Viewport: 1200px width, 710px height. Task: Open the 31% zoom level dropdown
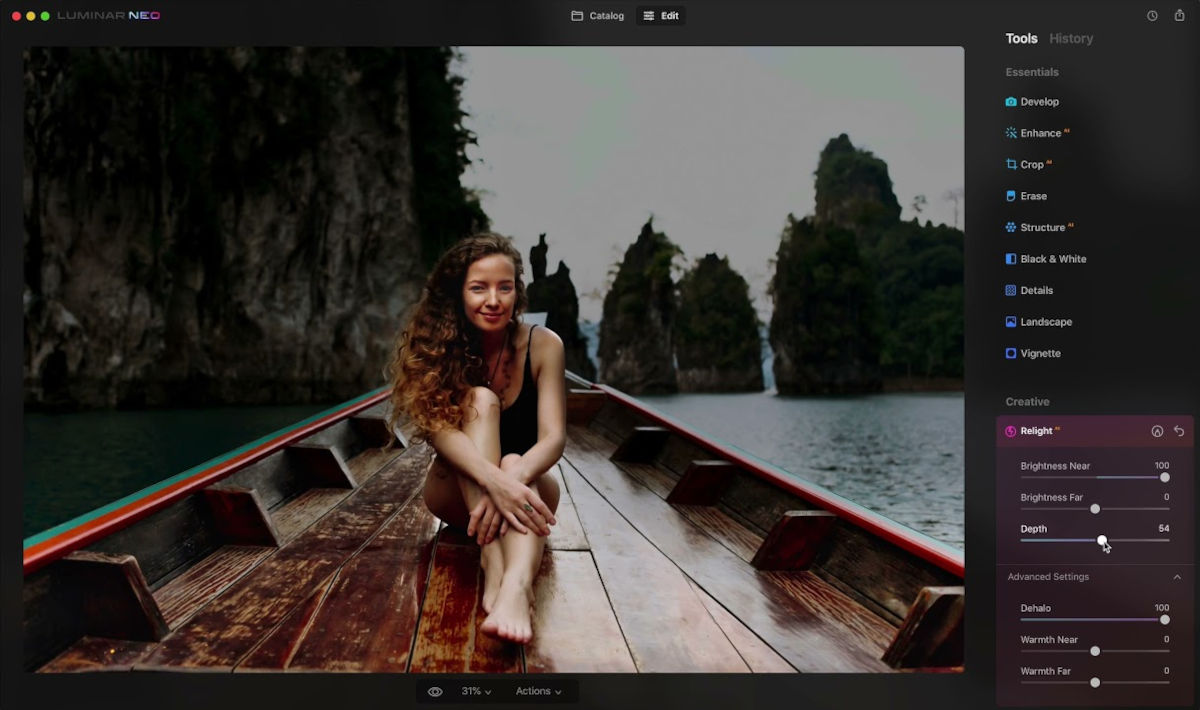pos(476,691)
